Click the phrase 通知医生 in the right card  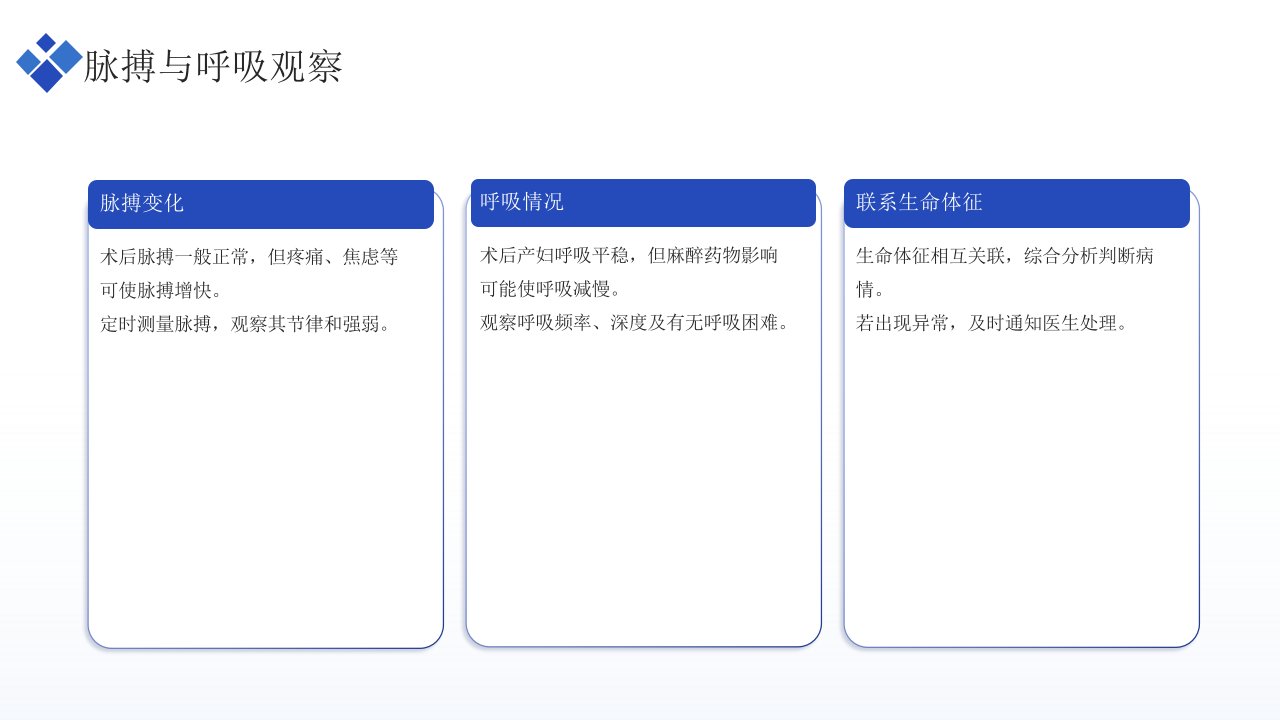click(x=1042, y=323)
